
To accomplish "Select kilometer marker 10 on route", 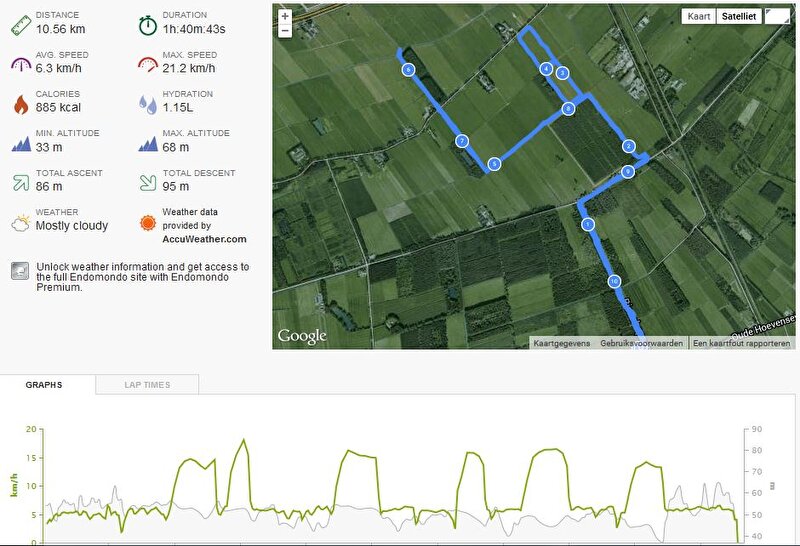I will (x=614, y=281).
